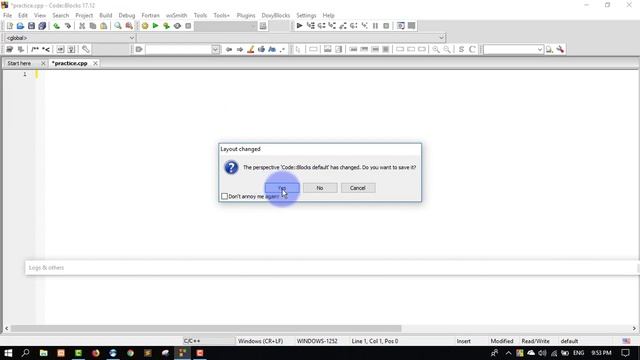Click the volume icon in the system tray
This screenshot has height=360, width=640.
pos(542,353)
